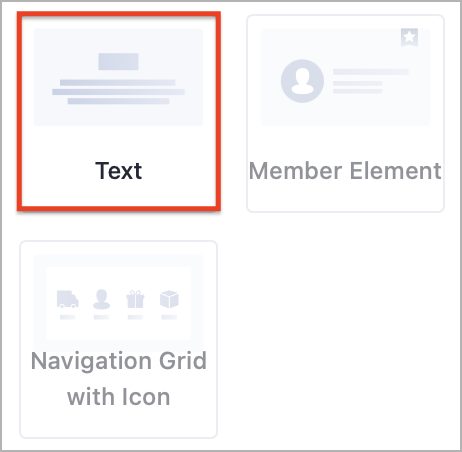The width and height of the screenshot is (462, 452).
Task: Click the Text card preview thumbnail
Action: click(118, 77)
